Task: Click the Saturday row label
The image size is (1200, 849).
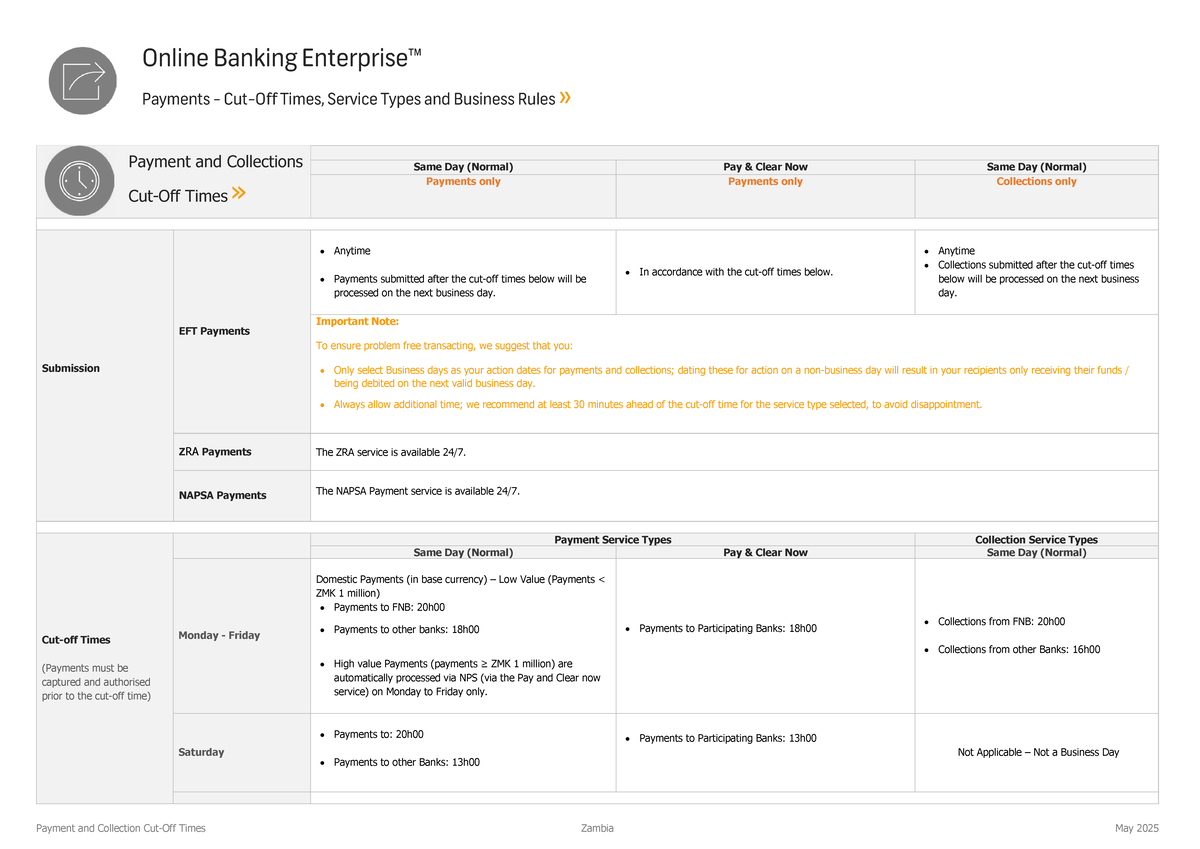Action: [x=201, y=753]
